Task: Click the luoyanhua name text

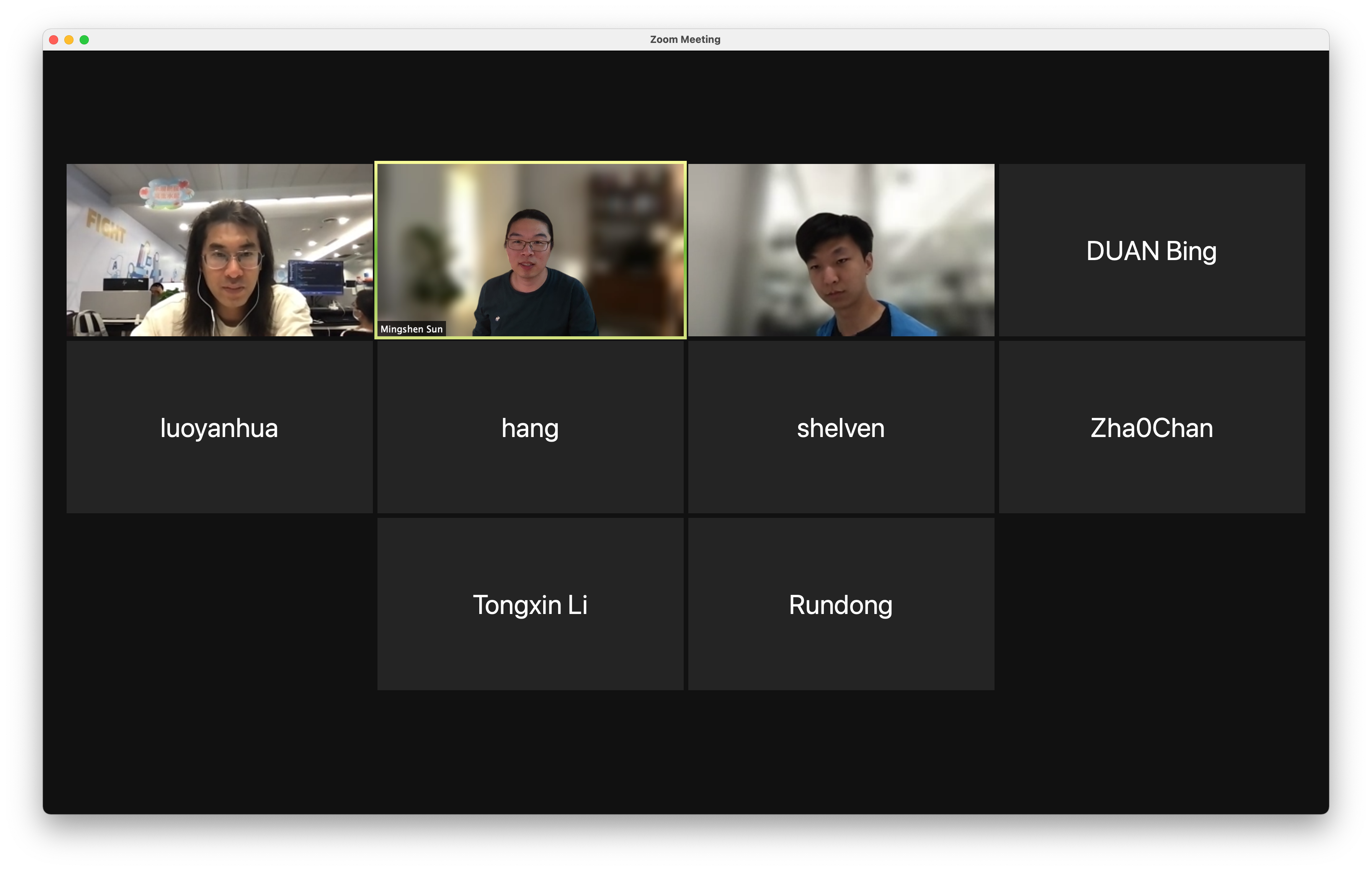Action: (220, 429)
